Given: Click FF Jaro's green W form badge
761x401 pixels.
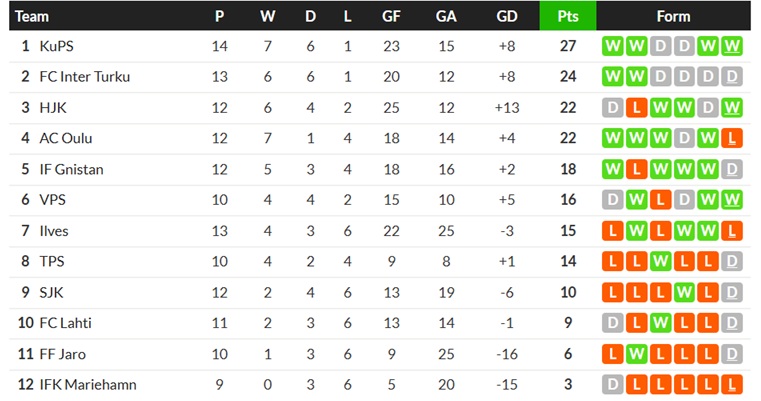Looking at the screenshot, I should (636, 354).
